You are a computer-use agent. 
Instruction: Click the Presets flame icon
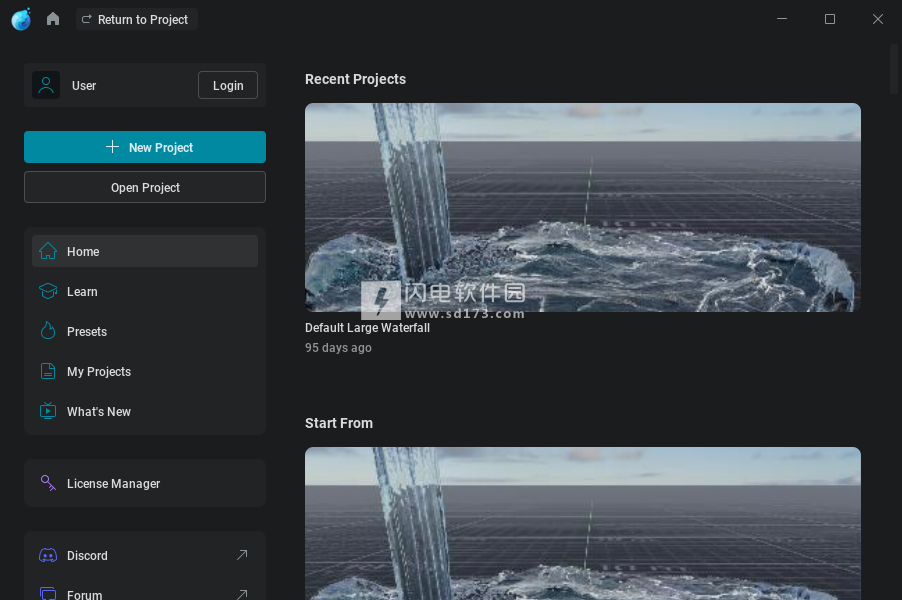pyautogui.click(x=48, y=331)
